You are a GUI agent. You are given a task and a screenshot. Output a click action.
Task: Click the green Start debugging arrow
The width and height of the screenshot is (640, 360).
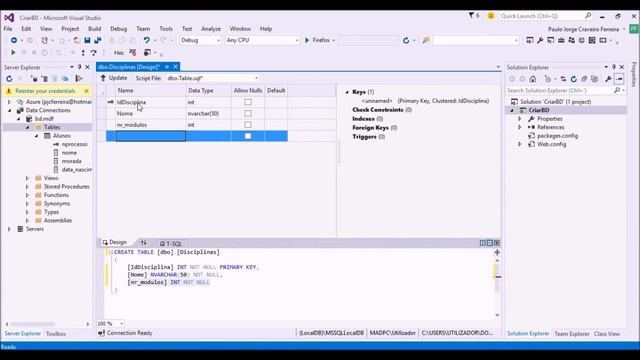tap(13, 53)
